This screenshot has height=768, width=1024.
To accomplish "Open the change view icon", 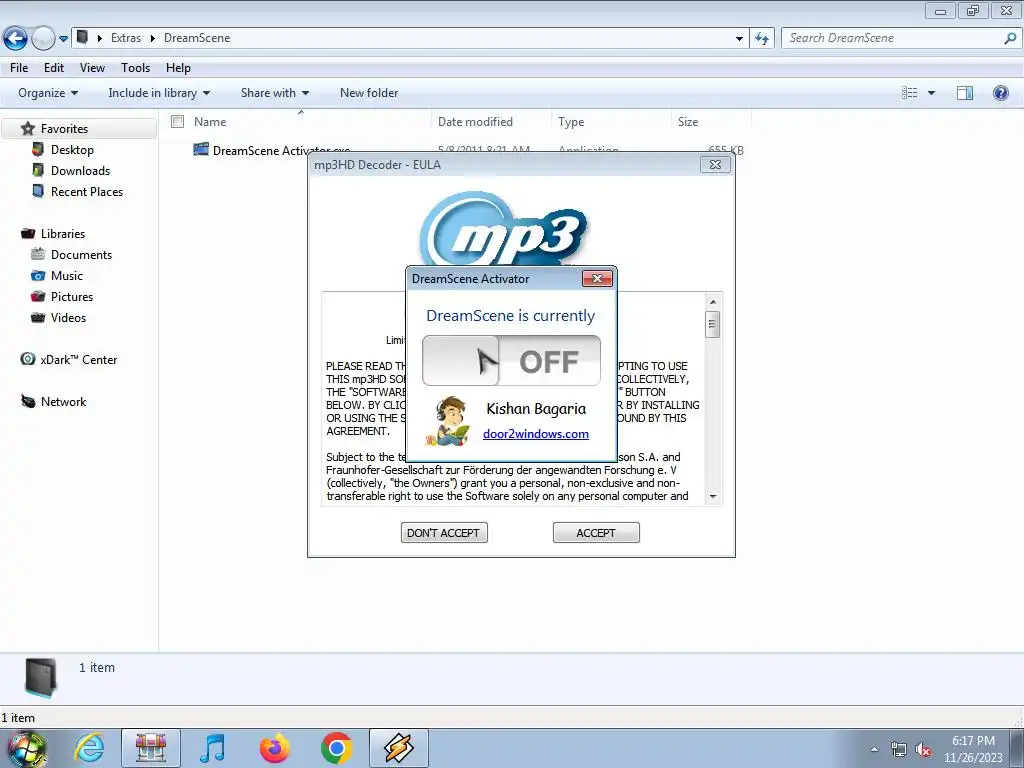I will click(x=910, y=93).
